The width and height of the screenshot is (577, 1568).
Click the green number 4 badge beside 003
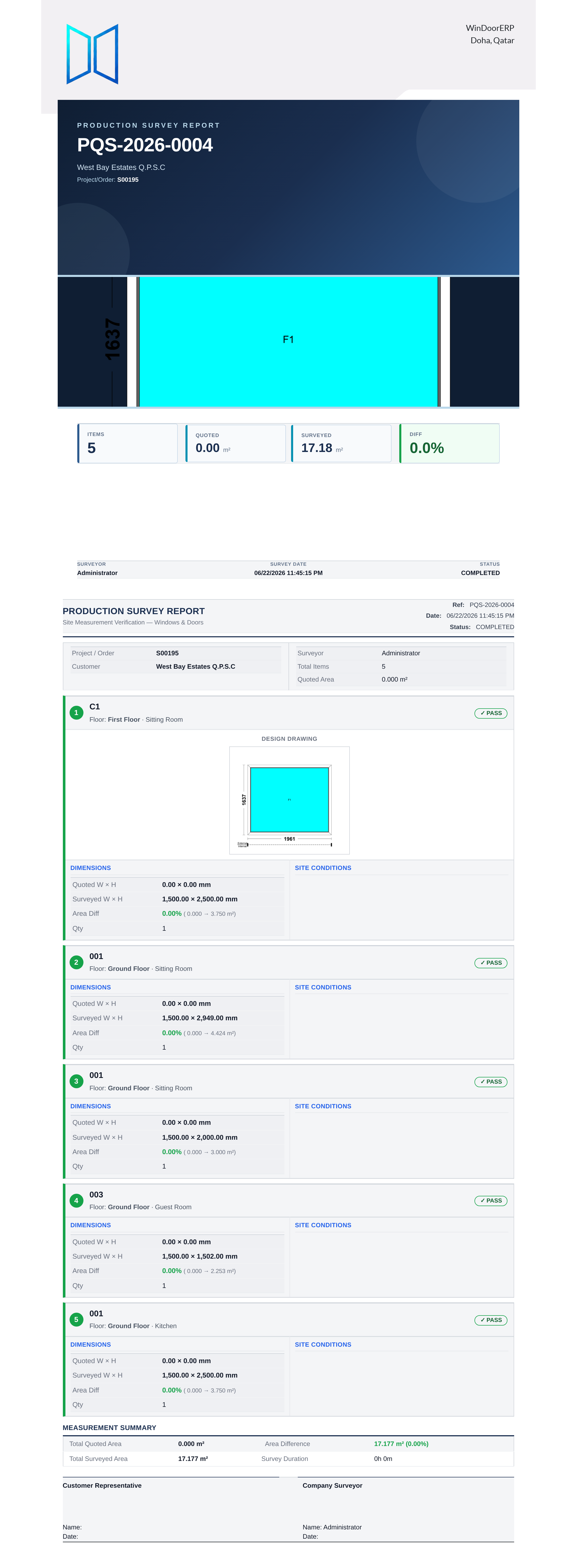[76, 1200]
